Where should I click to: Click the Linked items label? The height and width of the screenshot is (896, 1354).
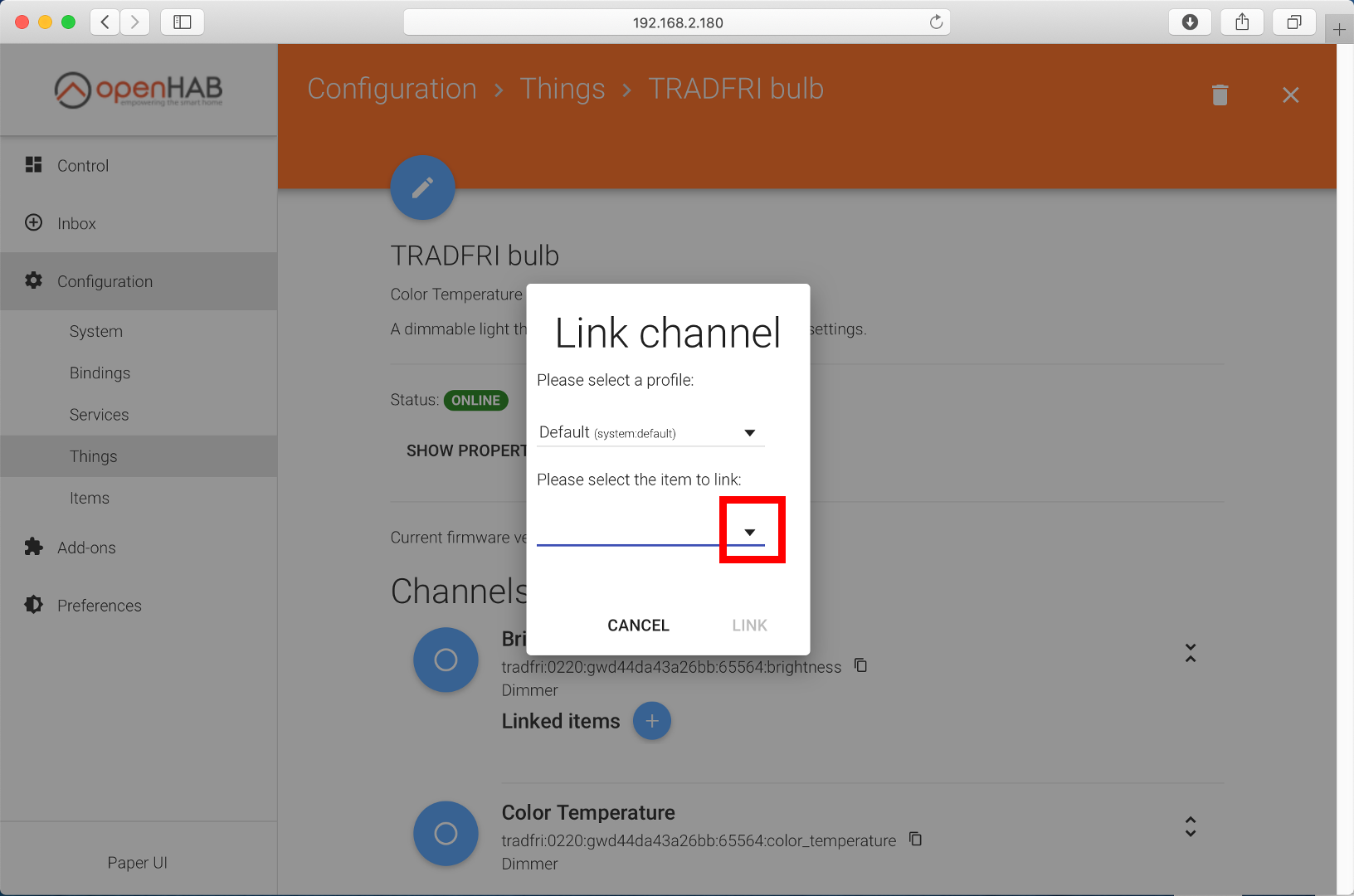pyautogui.click(x=561, y=721)
